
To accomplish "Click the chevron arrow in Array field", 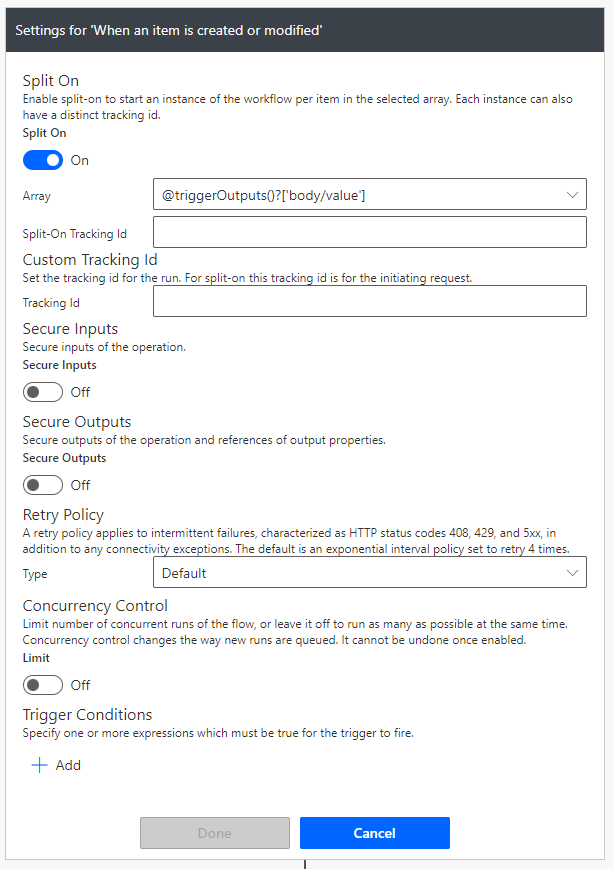I will click(x=572, y=195).
